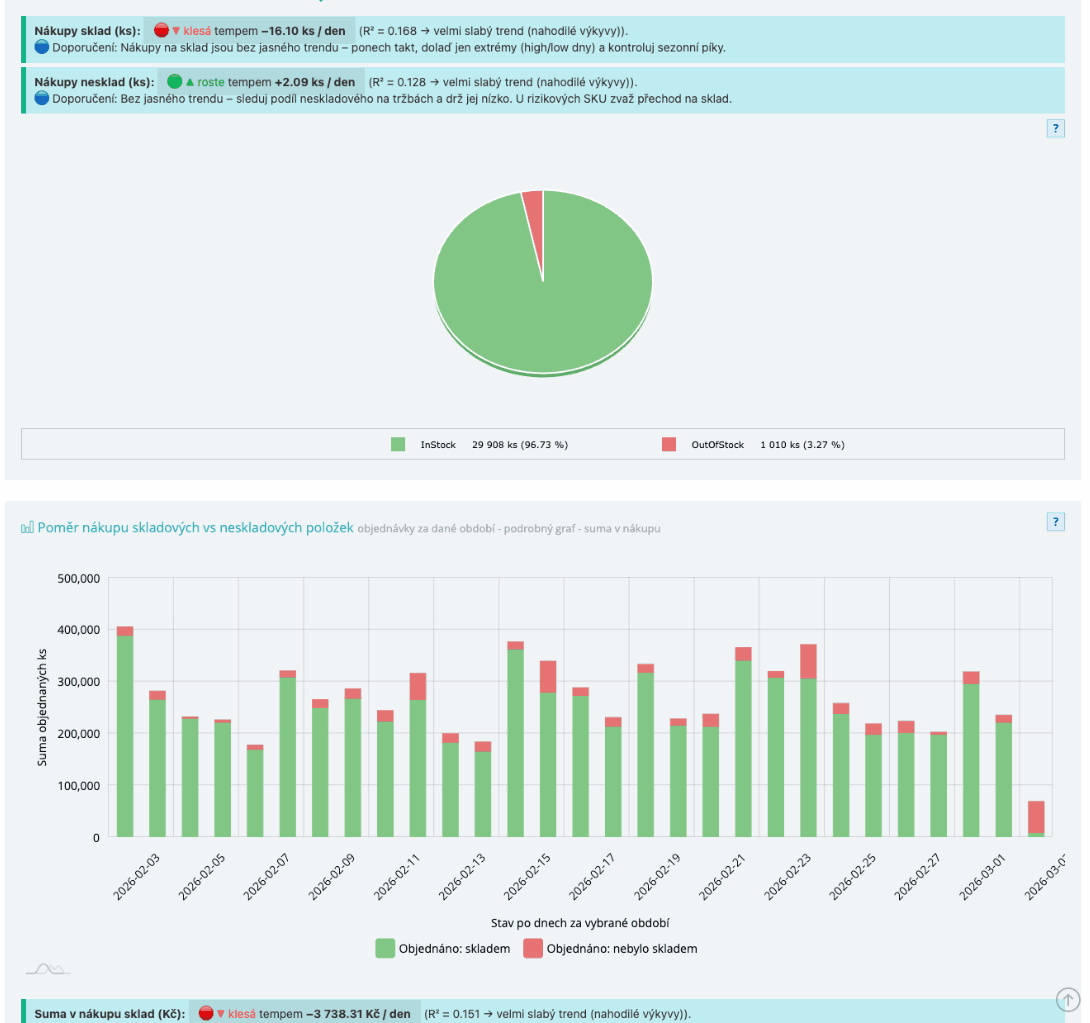The image size is (1090, 1023).
Task: Click red down indicator in Nákupy sklad (ks) row
Action: [161, 31]
